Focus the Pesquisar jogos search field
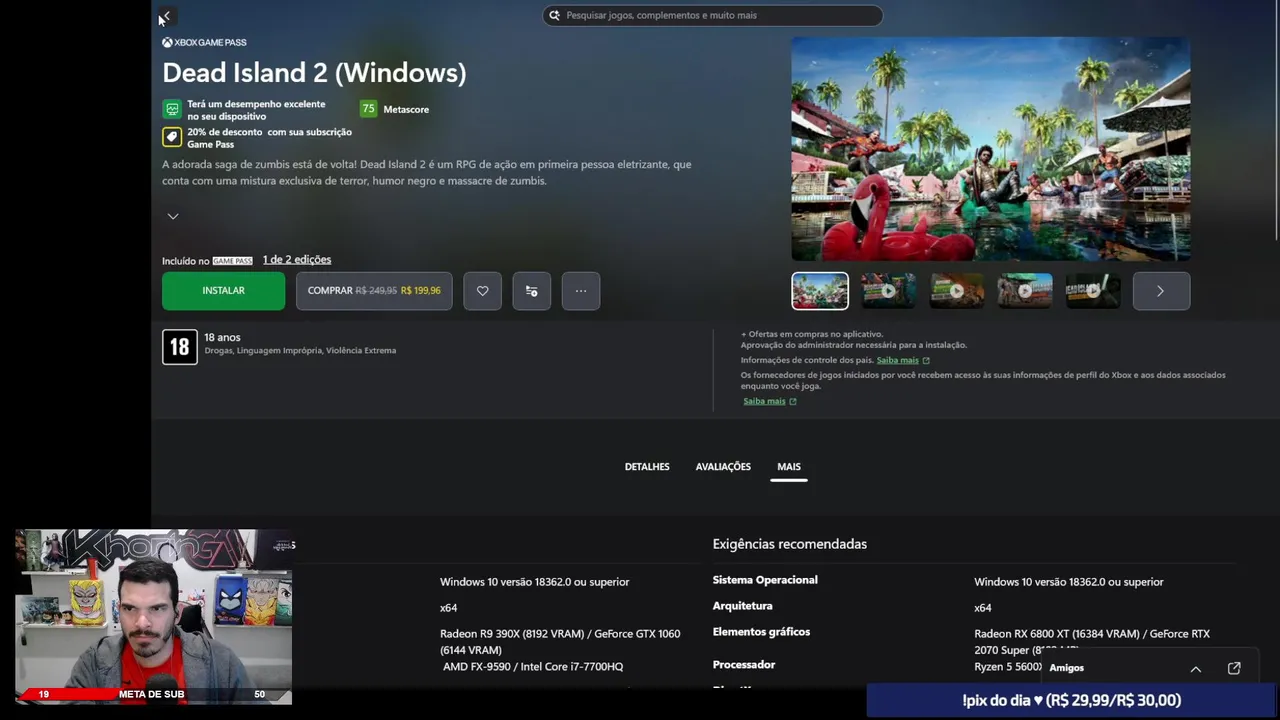1280x720 pixels. point(712,15)
